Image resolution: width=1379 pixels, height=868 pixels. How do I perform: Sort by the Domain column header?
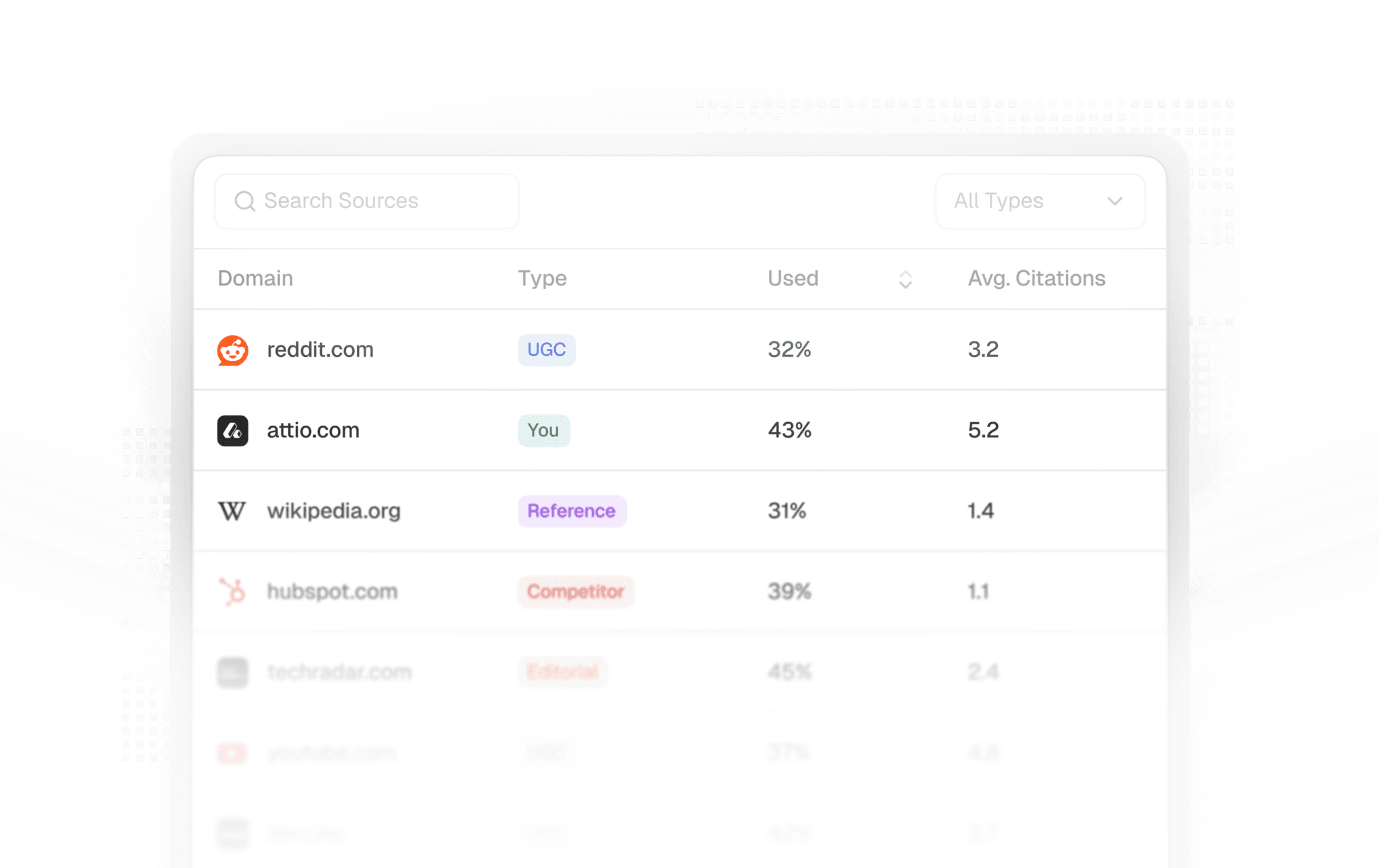tap(255, 279)
